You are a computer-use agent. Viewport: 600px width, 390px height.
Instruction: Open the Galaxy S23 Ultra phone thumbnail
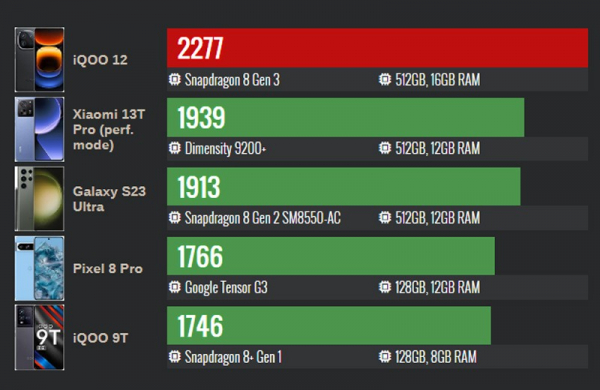click(x=39, y=199)
